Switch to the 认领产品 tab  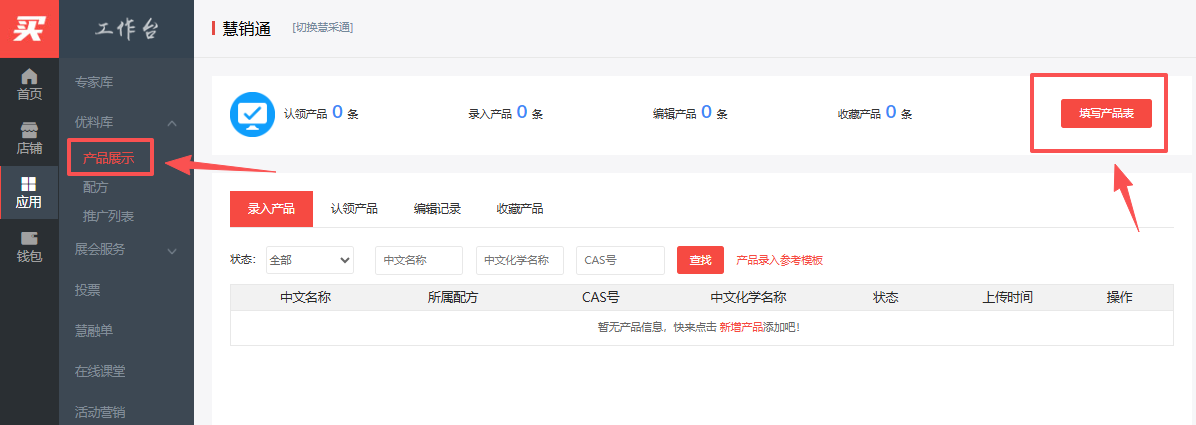[354, 209]
